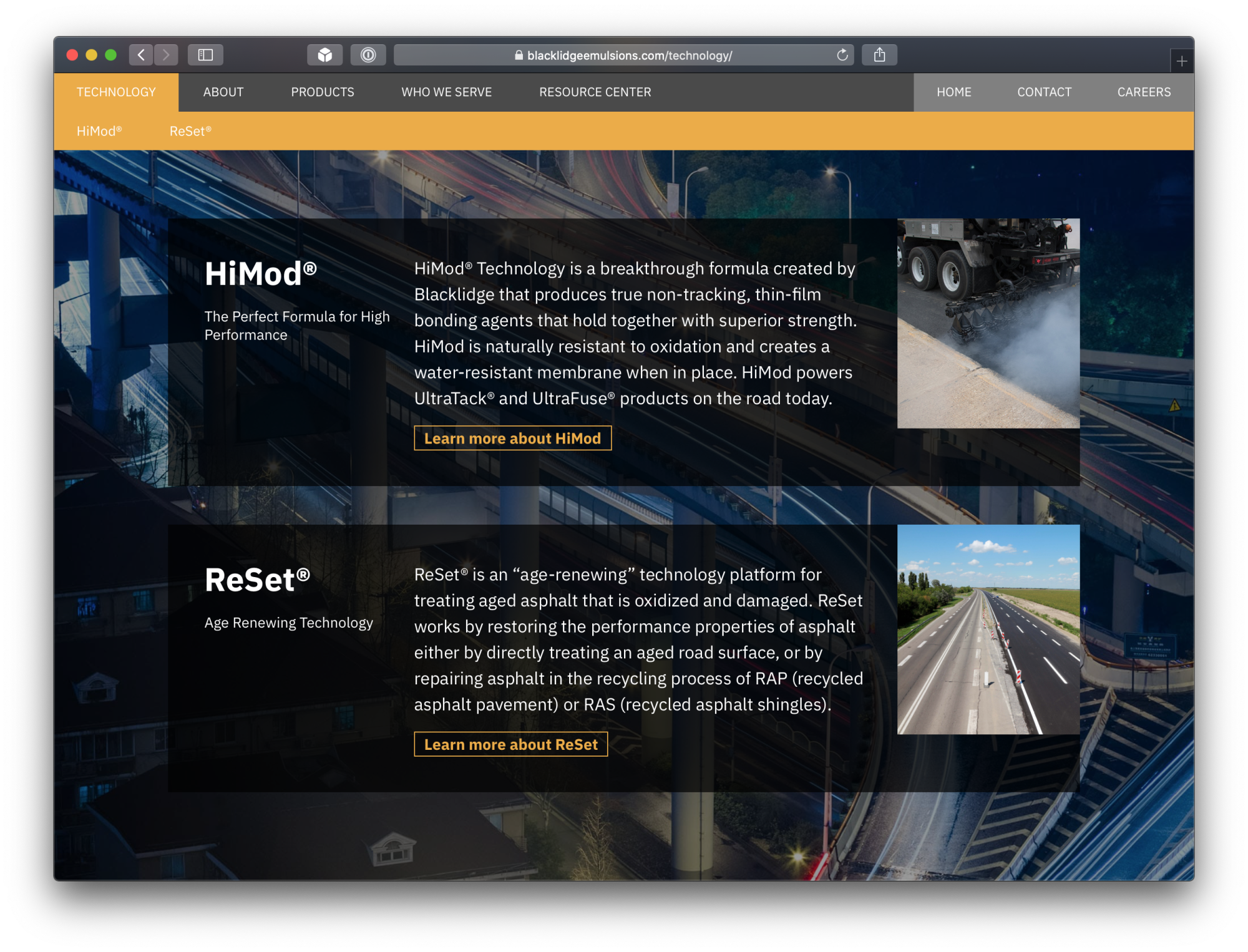Click 'The Perfect Formula for High Performance' text

coord(297,326)
